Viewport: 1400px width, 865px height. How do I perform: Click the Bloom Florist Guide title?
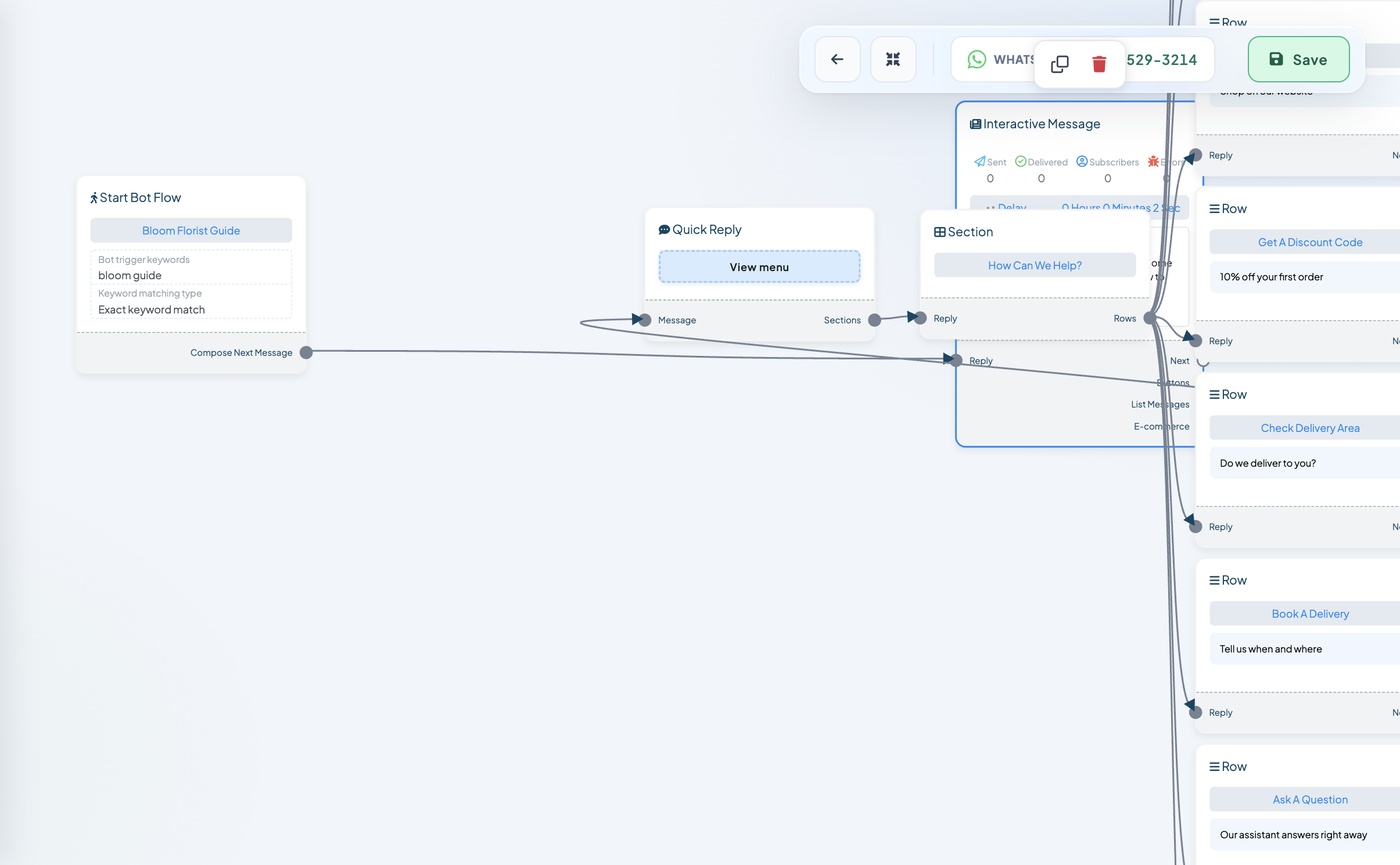tap(191, 230)
